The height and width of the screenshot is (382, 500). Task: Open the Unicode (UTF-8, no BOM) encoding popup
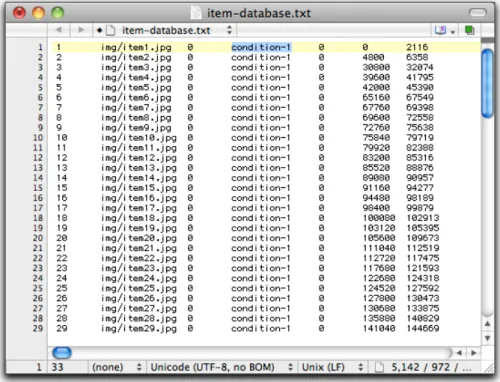[x=221, y=367]
